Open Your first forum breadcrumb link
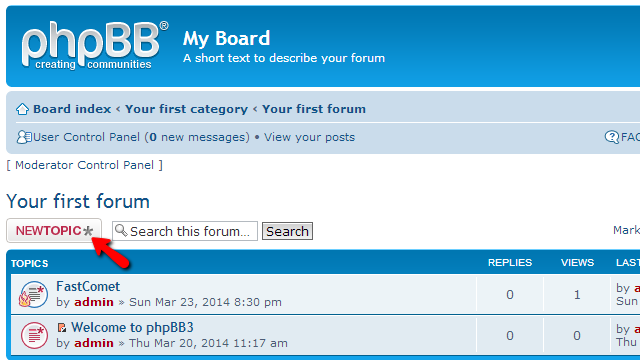Screen dimensions: 640x360 click(313, 109)
